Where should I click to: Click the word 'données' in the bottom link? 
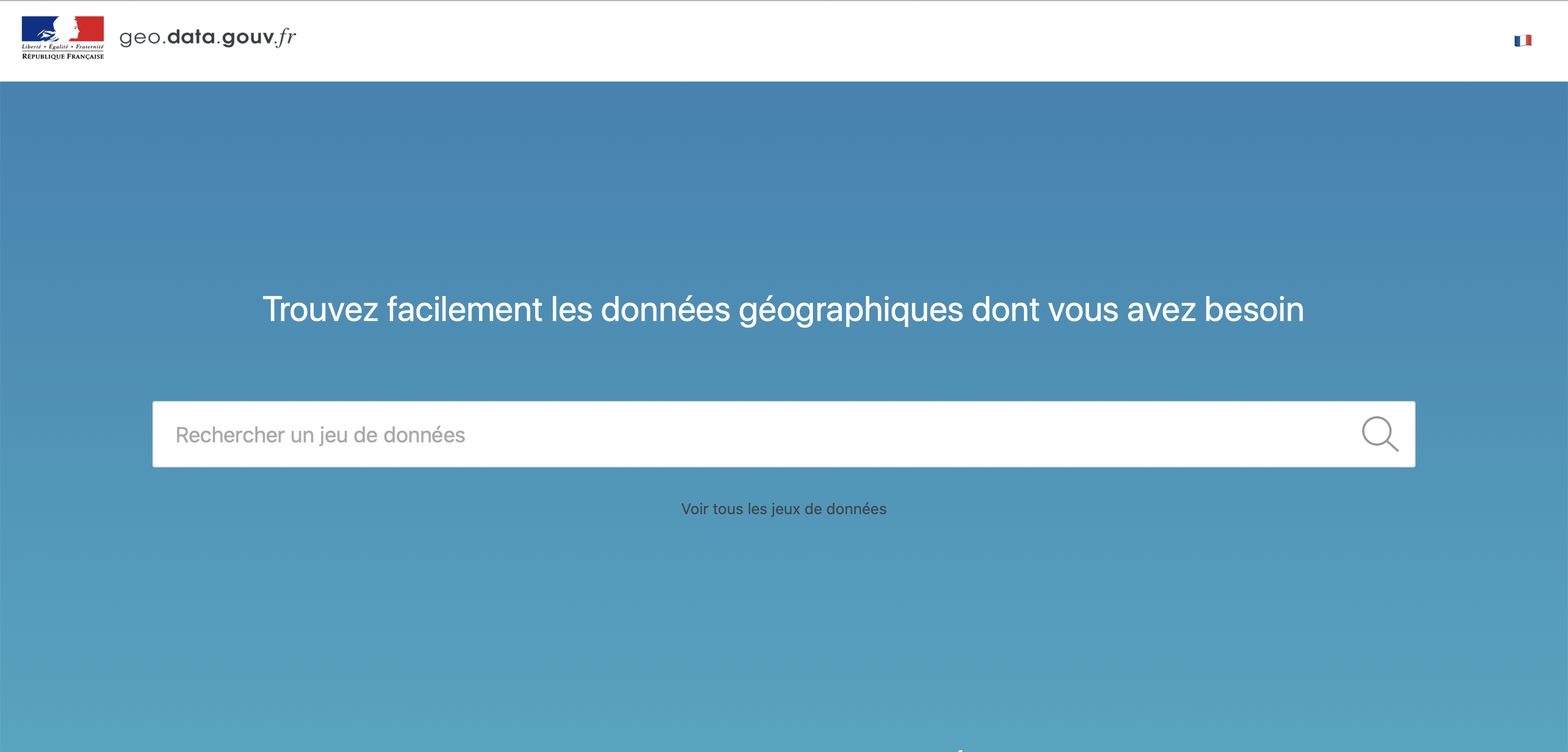(x=856, y=509)
